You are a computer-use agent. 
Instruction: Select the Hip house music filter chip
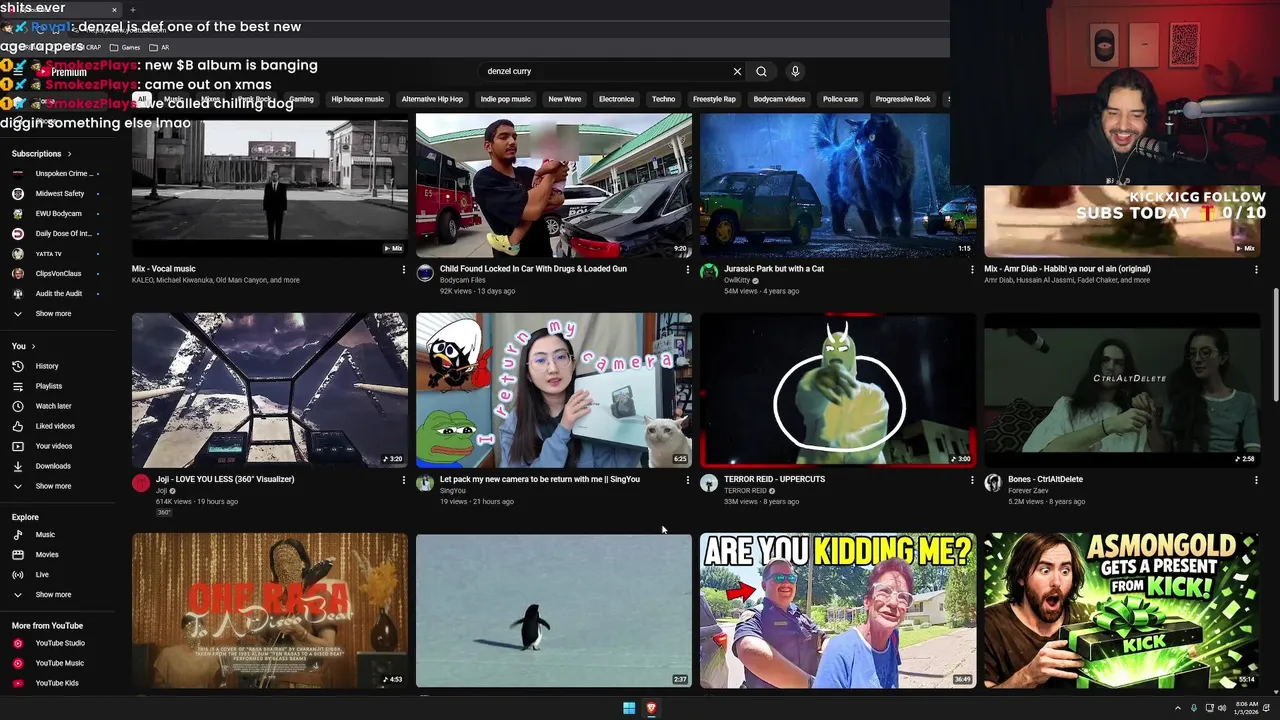[357, 99]
